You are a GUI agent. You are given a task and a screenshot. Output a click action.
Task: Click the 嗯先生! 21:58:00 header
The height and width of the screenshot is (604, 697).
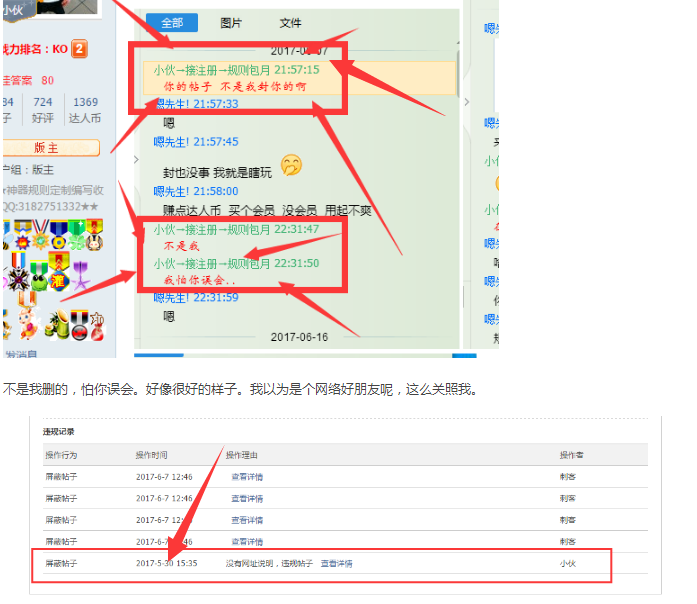point(196,191)
